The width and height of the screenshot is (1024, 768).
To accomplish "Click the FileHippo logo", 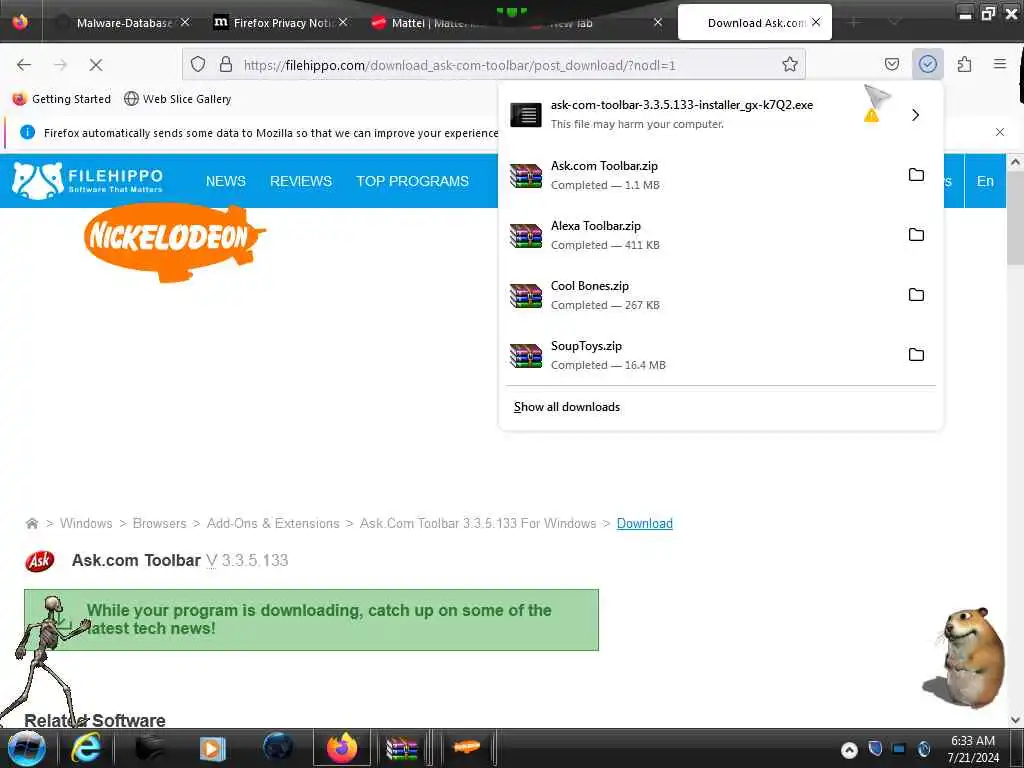I will click(x=88, y=180).
